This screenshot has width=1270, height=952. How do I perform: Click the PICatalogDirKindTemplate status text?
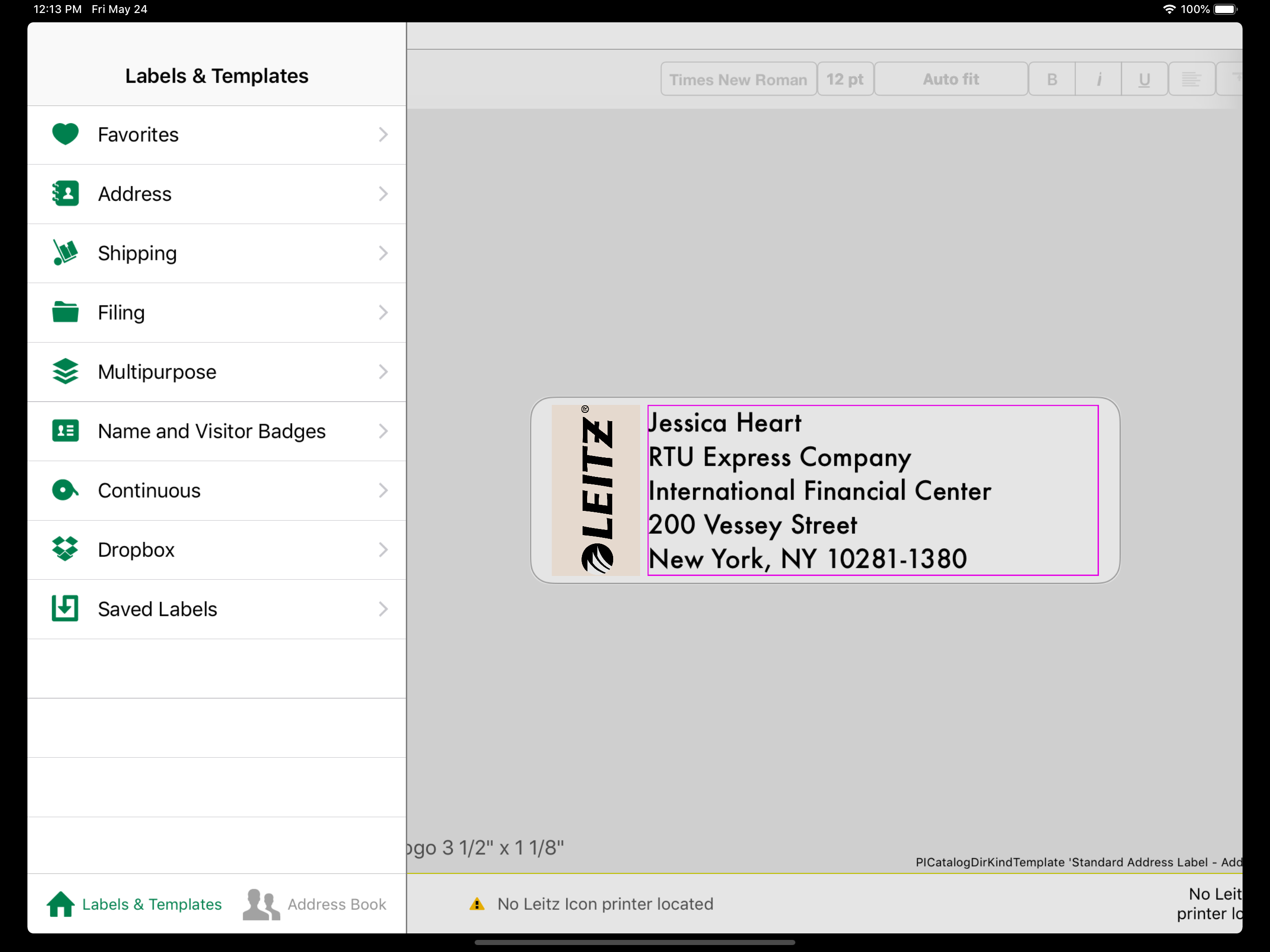pyautogui.click(x=1079, y=862)
